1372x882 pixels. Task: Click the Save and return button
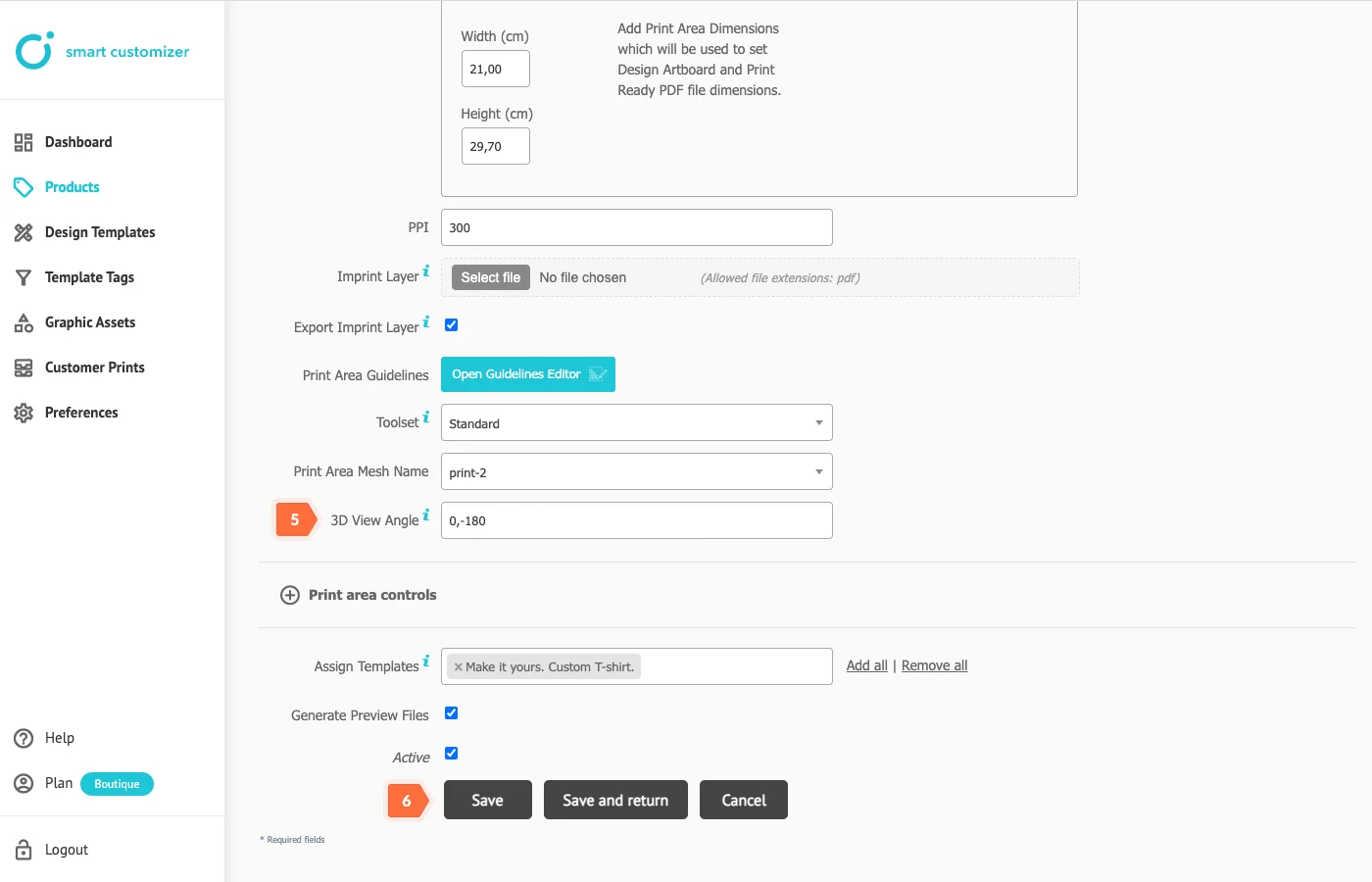pyautogui.click(x=615, y=800)
